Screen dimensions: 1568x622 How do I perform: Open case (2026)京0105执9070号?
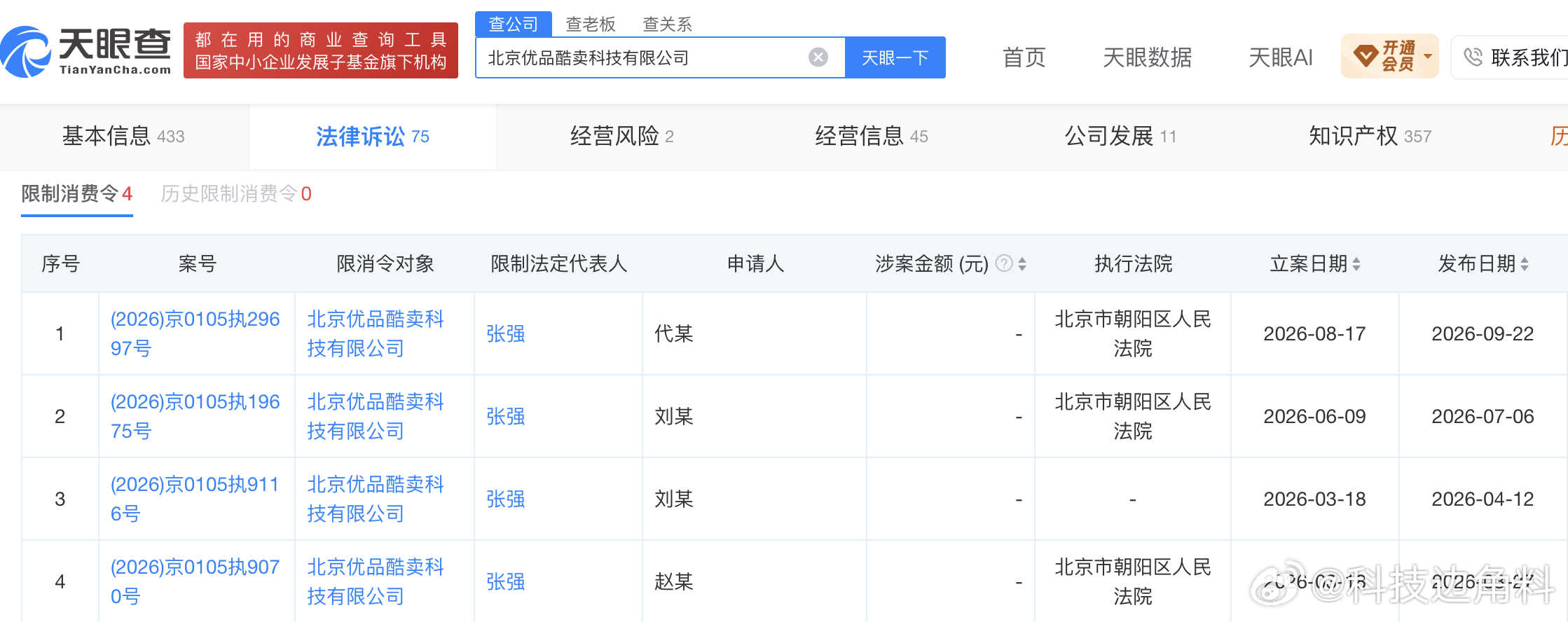tap(195, 581)
